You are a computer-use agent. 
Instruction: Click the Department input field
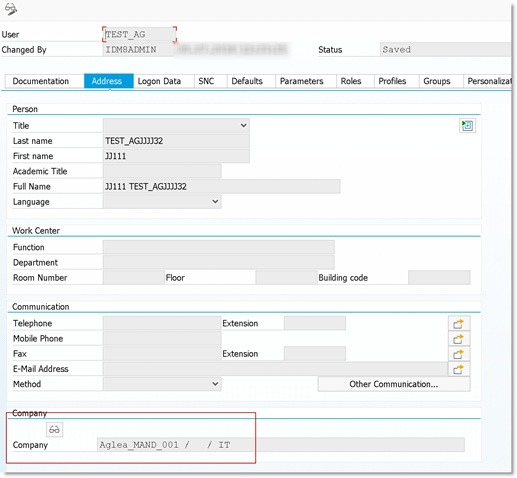(x=219, y=263)
